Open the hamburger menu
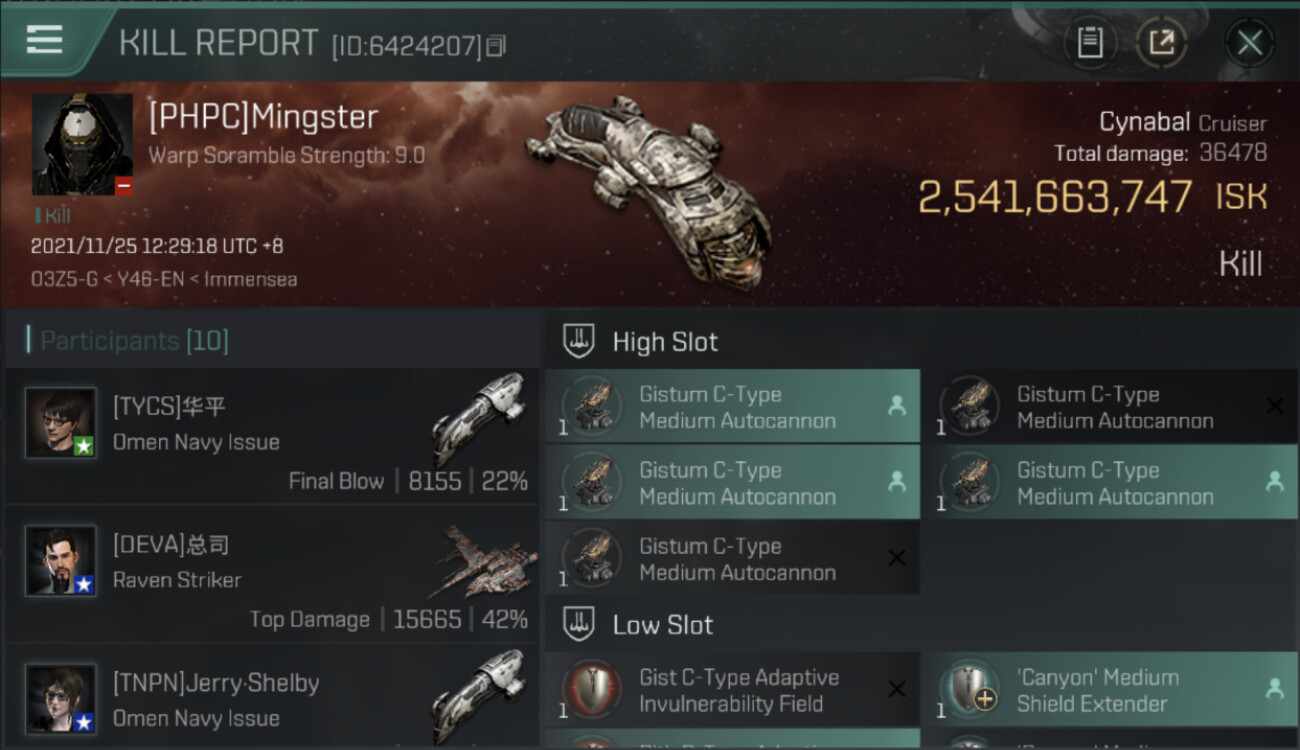Screen dimensions: 1300x750 tap(45, 40)
